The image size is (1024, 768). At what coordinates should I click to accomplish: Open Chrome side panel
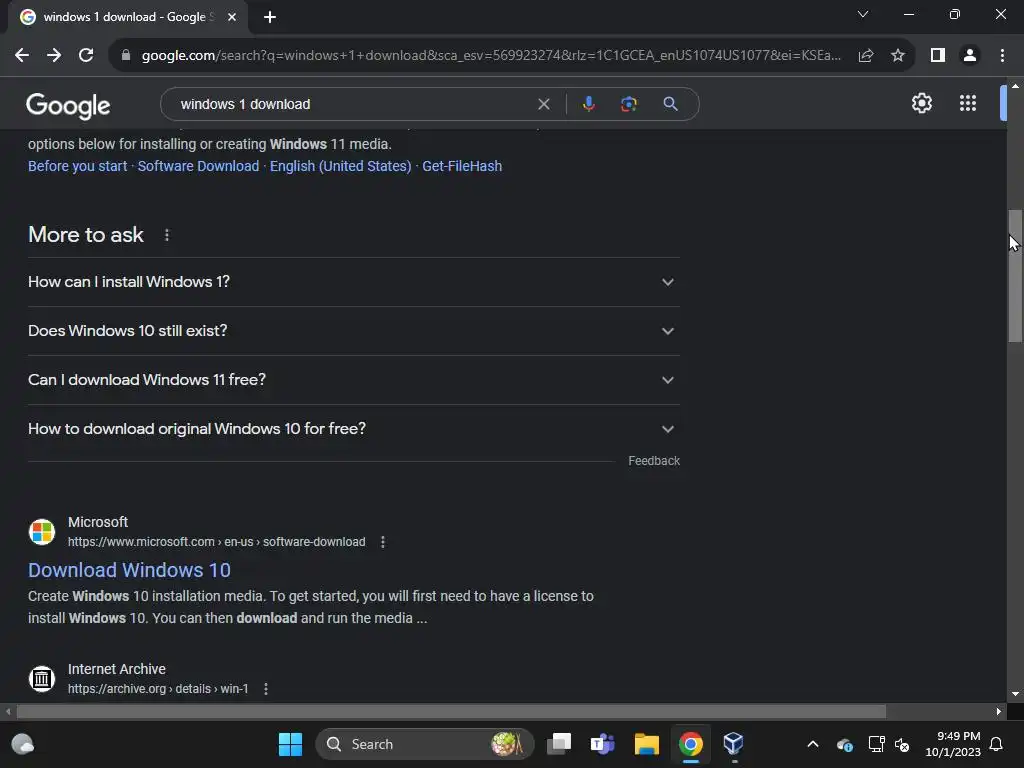pyautogui.click(x=938, y=56)
